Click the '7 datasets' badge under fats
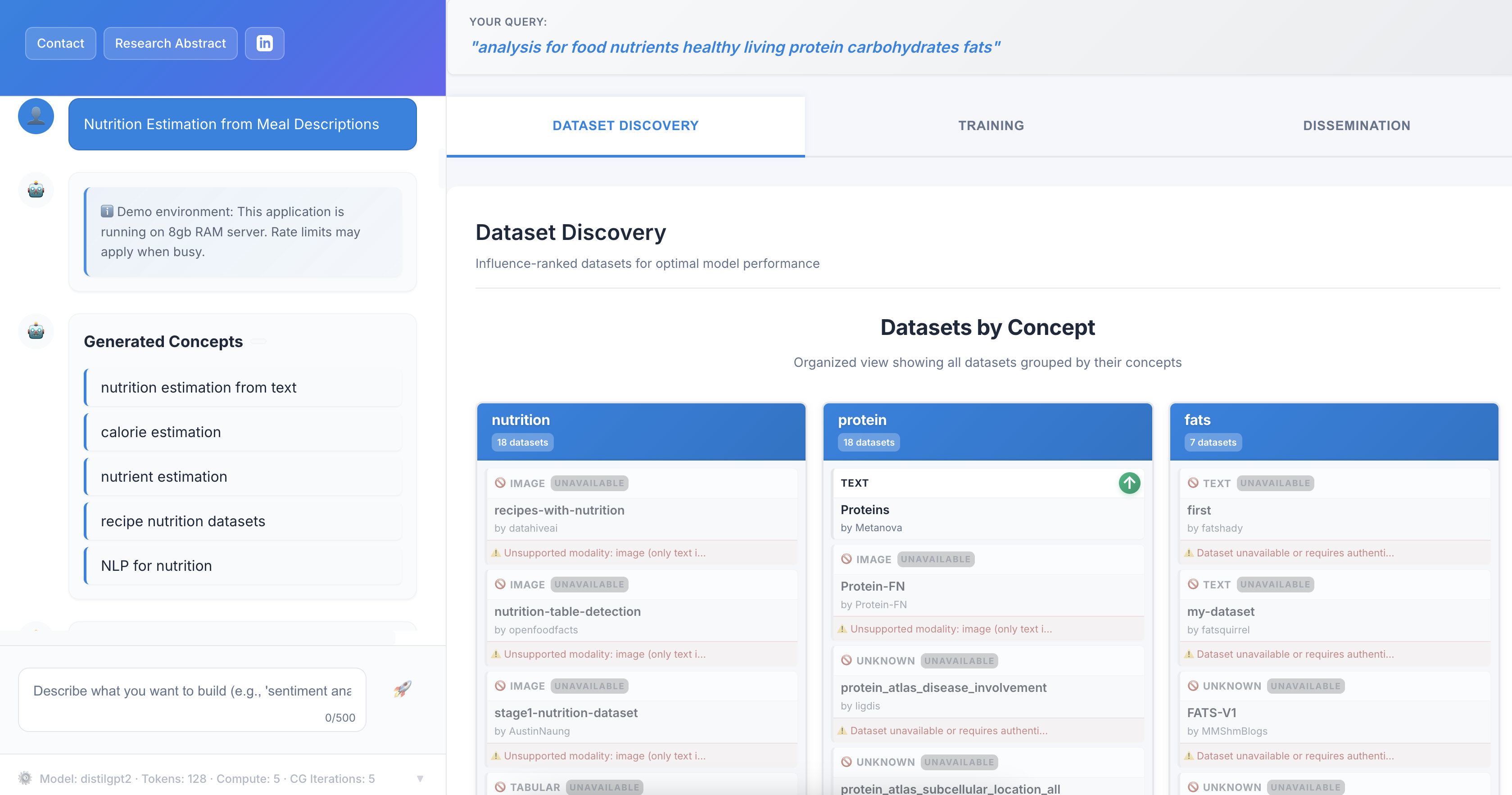 (x=1213, y=443)
